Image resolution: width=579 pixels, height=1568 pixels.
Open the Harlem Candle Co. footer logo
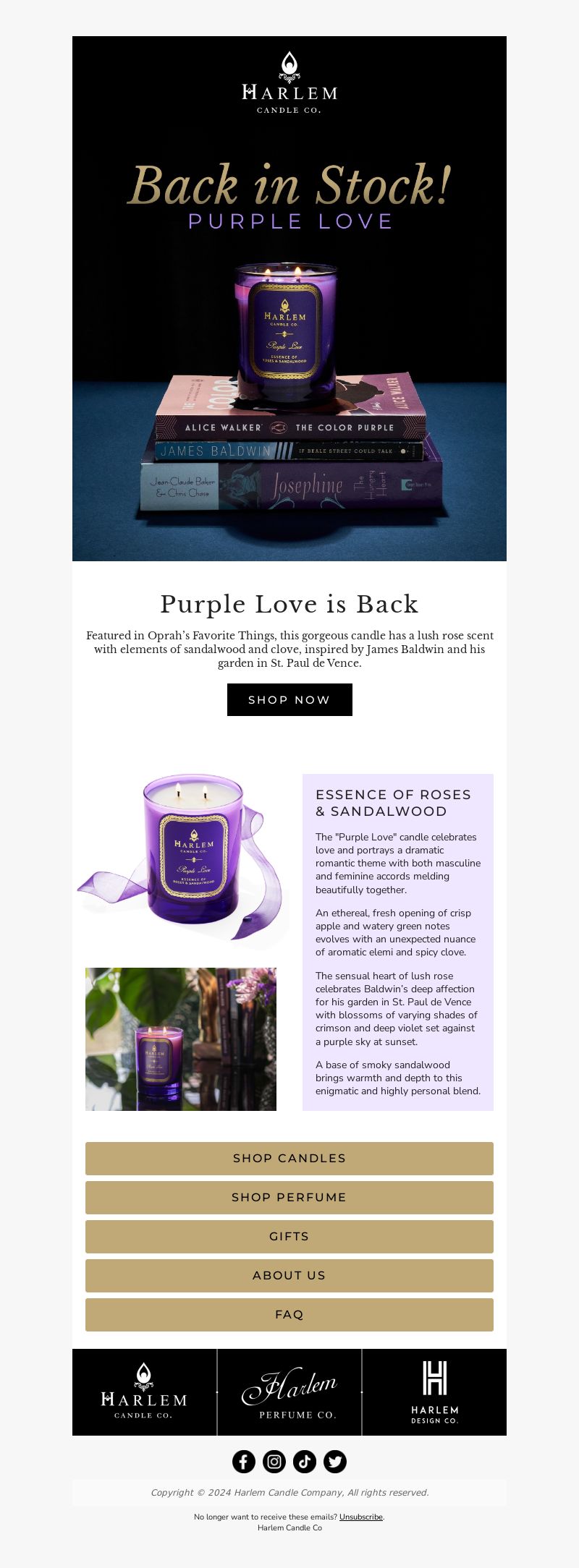(145, 1392)
